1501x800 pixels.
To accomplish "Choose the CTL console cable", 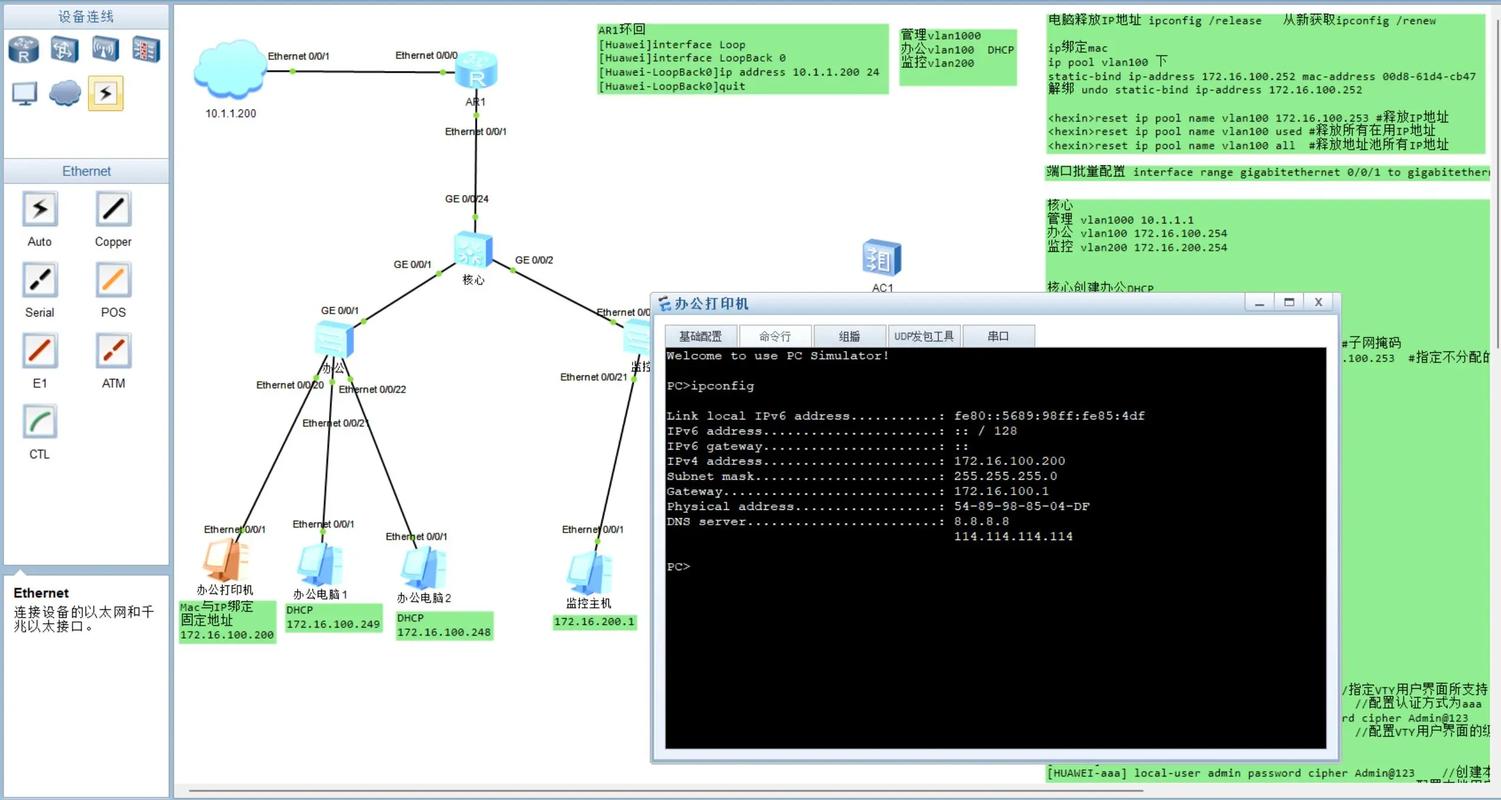I will [40, 423].
